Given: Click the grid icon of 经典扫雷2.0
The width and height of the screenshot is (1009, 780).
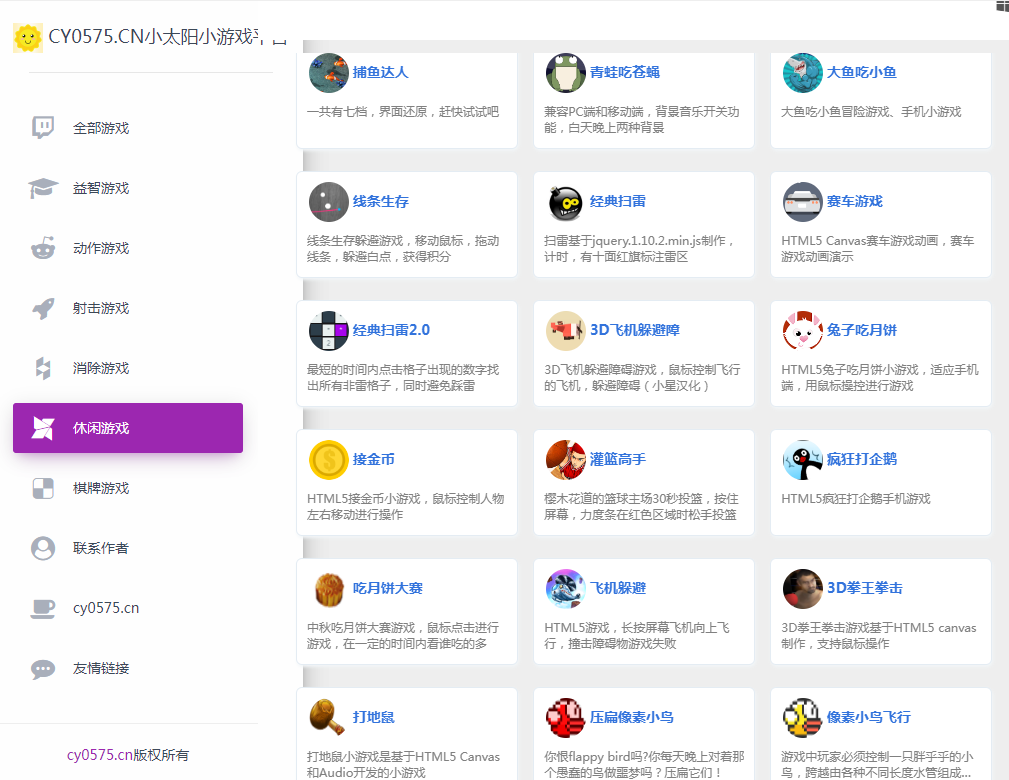Looking at the screenshot, I should click(329, 331).
